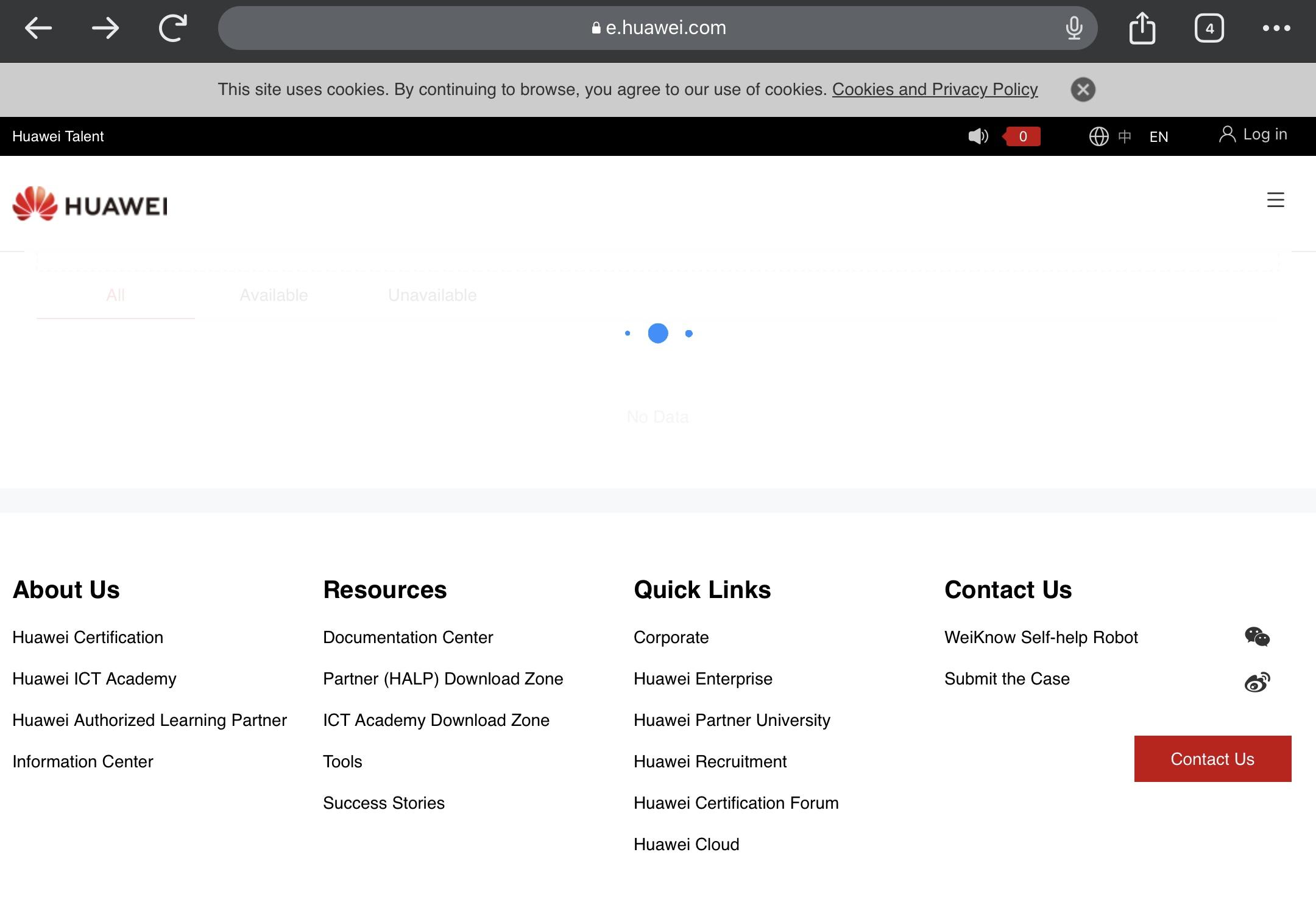Open the Cookies and Privacy Policy link
Screen dimensions: 1316x908
[x=935, y=90]
